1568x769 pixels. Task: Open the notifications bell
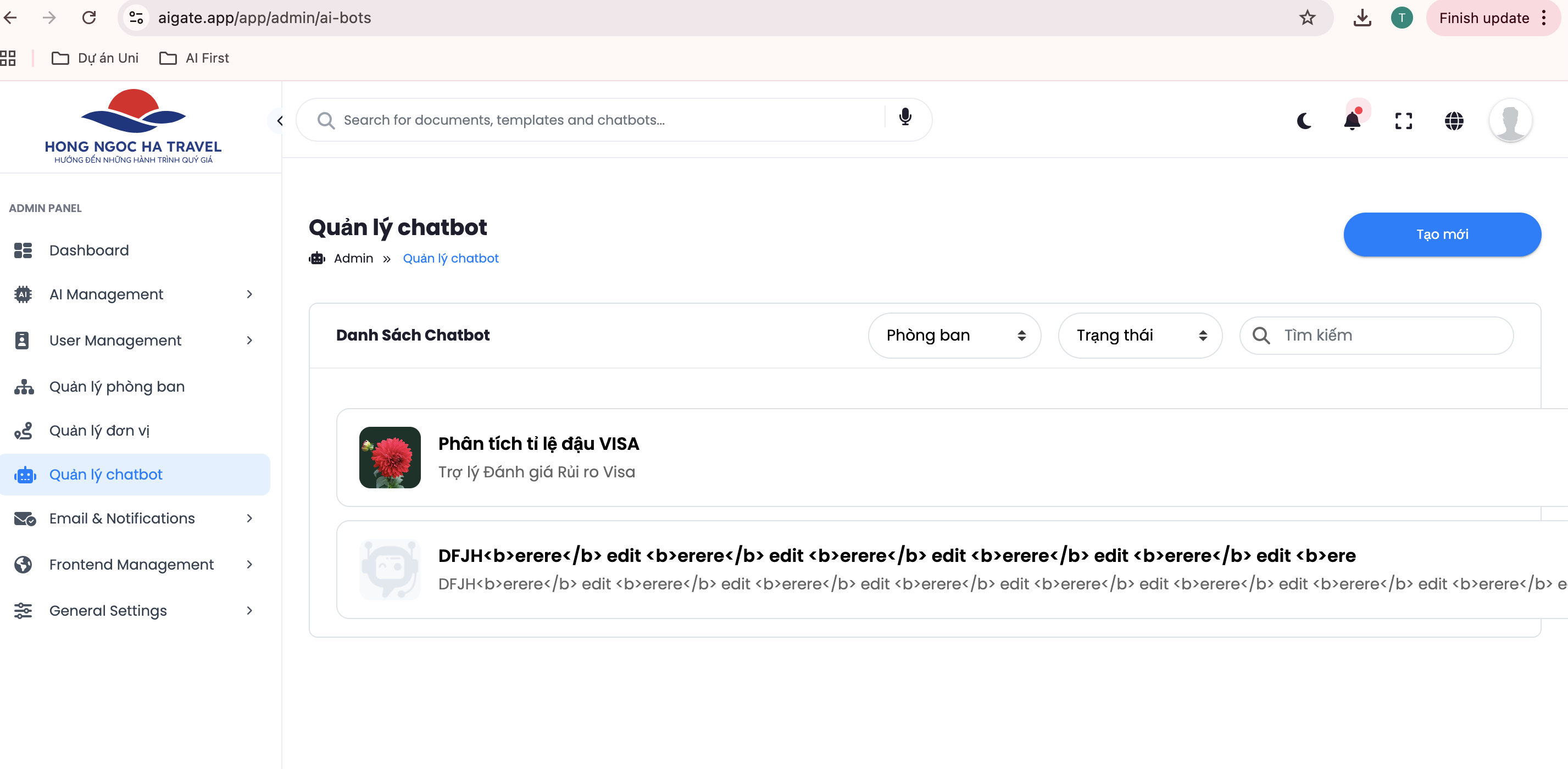[1352, 120]
